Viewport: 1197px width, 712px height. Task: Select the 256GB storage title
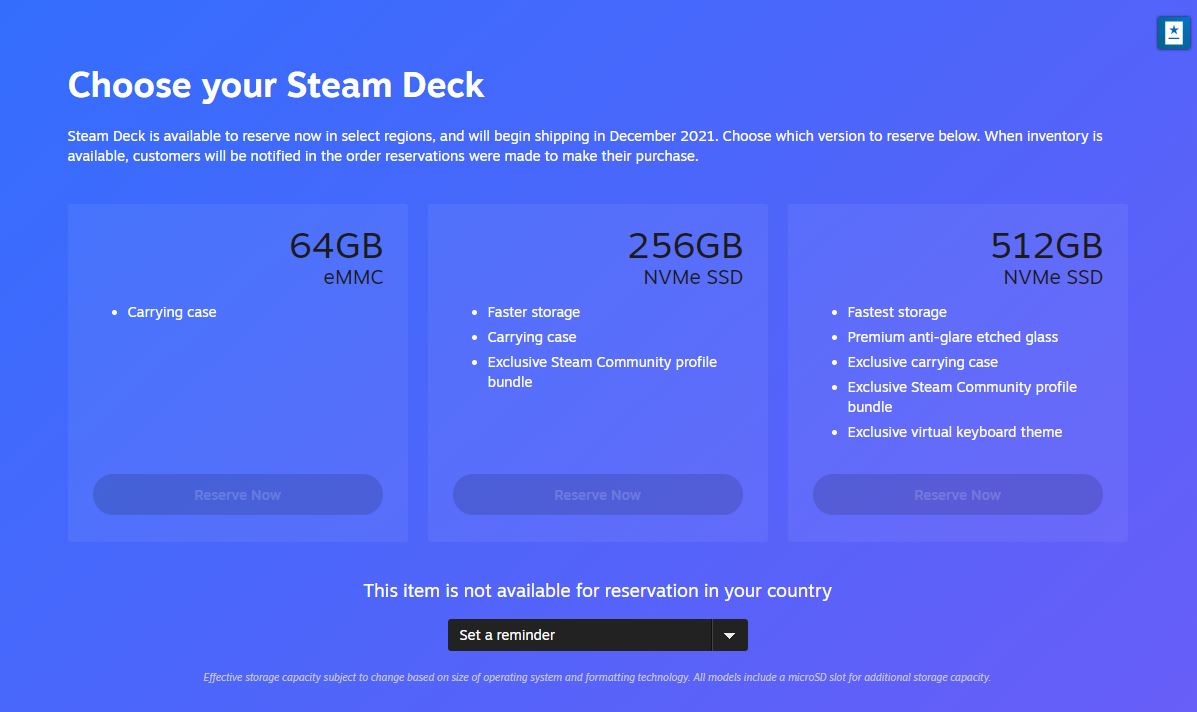(685, 246)
